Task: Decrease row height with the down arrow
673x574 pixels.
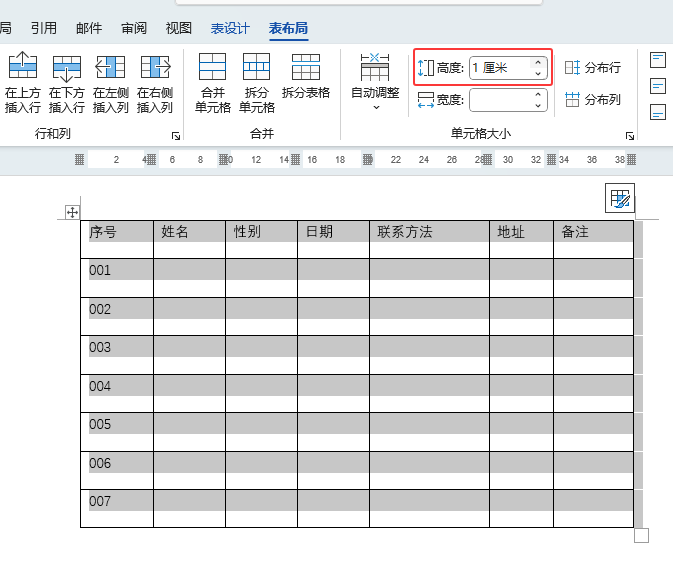Action: pyautogui.click(x=538, y=73)
